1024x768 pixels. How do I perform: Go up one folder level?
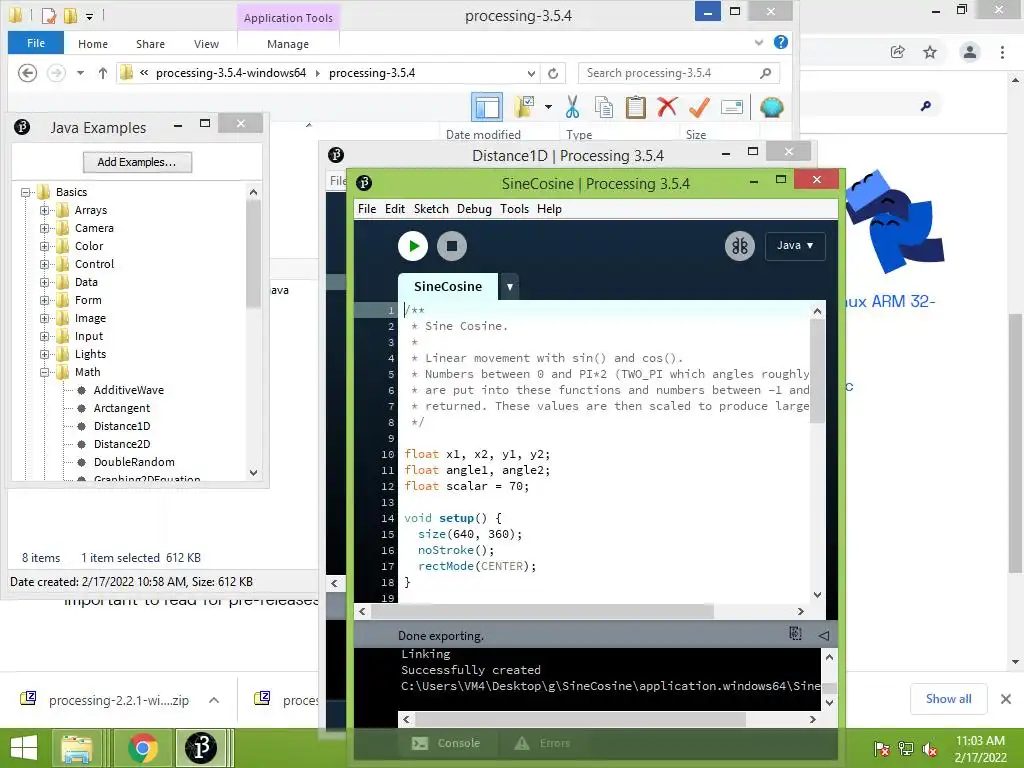[x=103, y=73]
